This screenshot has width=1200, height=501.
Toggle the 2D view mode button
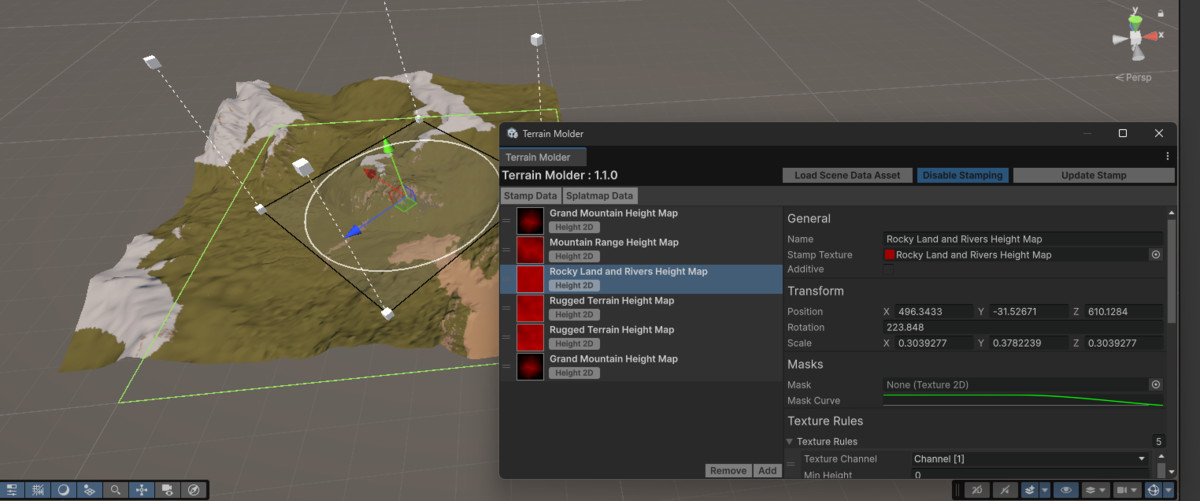point(976,490)
